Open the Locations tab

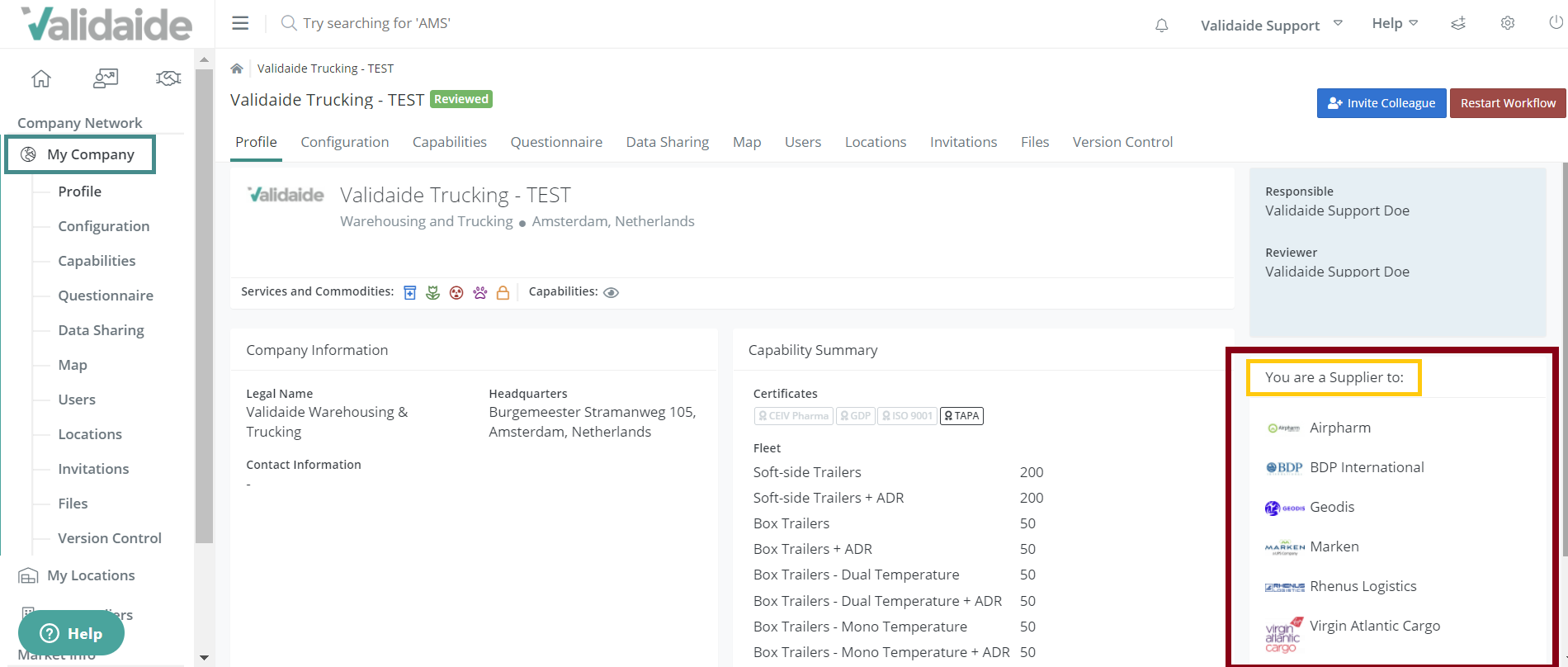(876, 142)
